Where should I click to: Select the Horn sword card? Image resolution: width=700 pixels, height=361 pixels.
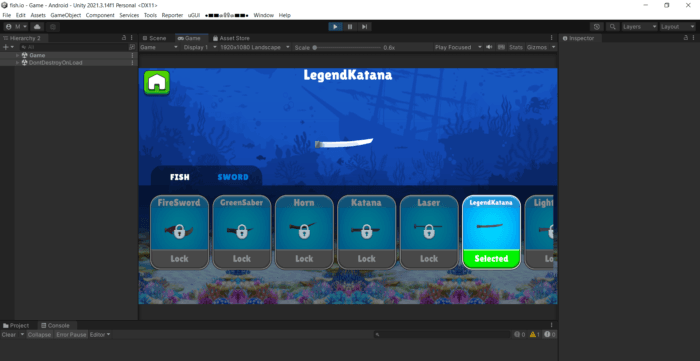(x=304, y=232)
